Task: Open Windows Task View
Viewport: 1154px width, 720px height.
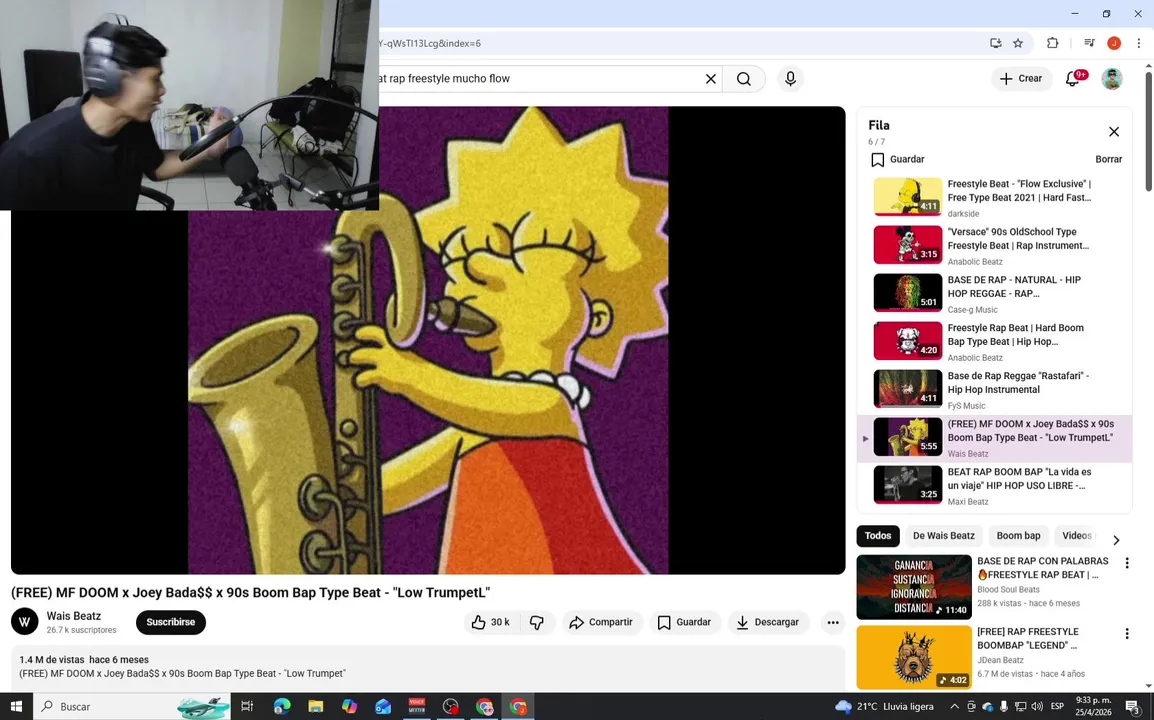Action: 247,707
